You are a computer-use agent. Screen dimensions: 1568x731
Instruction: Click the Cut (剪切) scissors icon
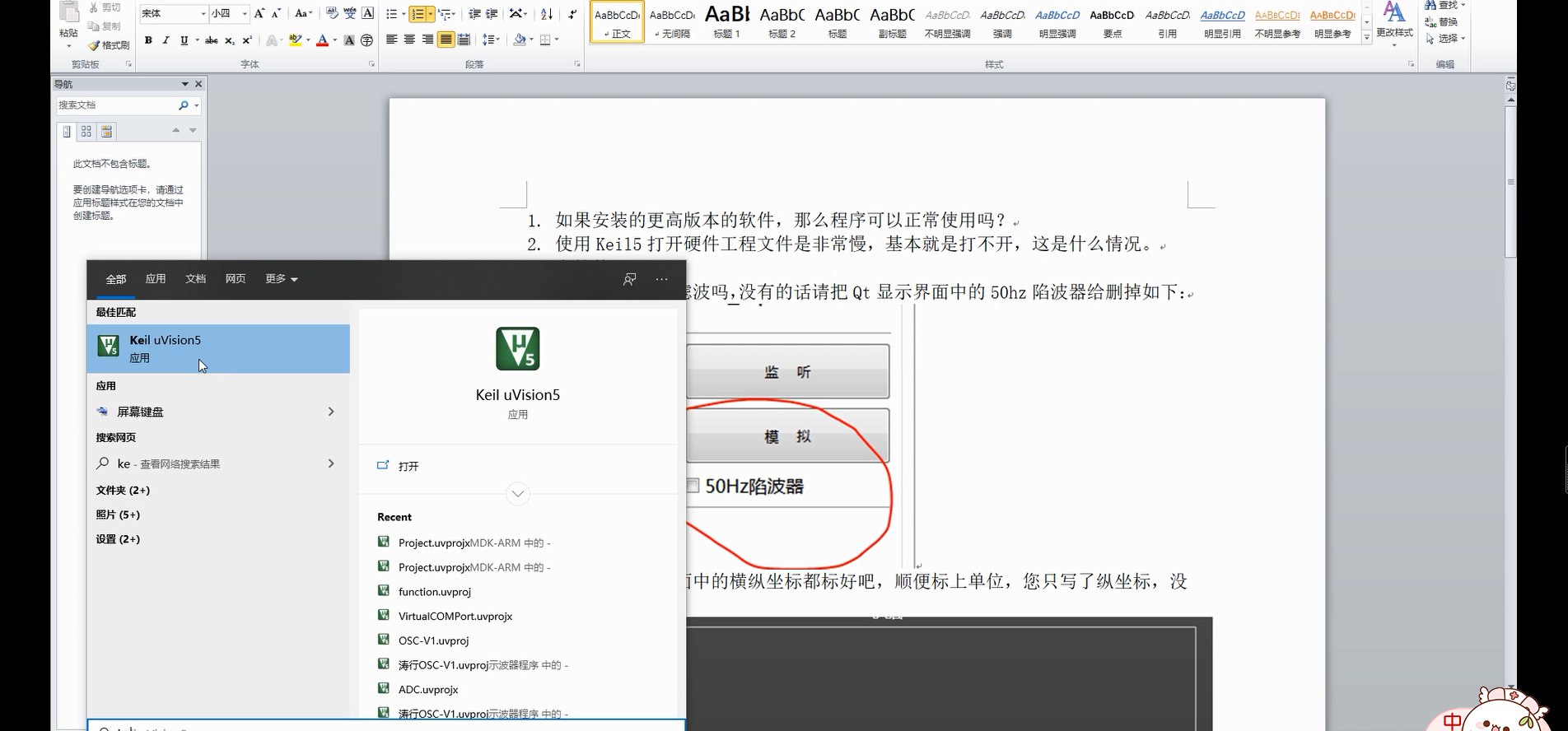click(x=94, y=7)
